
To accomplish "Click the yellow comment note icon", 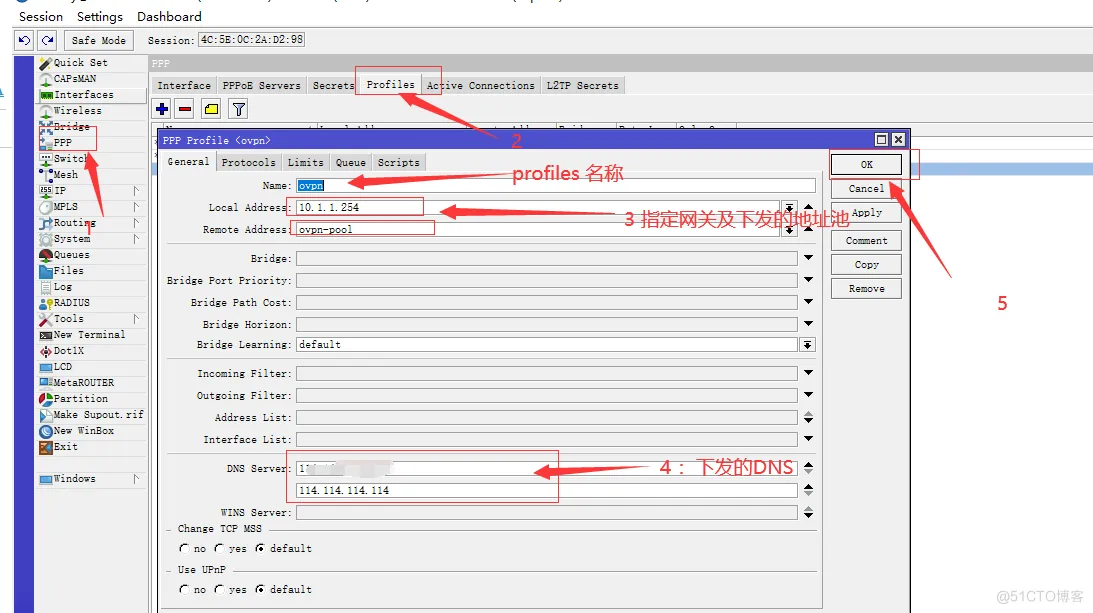I will click(211, 109).
